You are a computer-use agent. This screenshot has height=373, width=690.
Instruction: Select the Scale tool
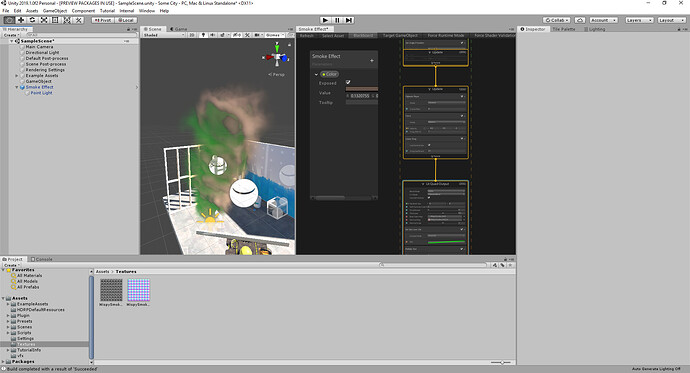click(44, 20)
